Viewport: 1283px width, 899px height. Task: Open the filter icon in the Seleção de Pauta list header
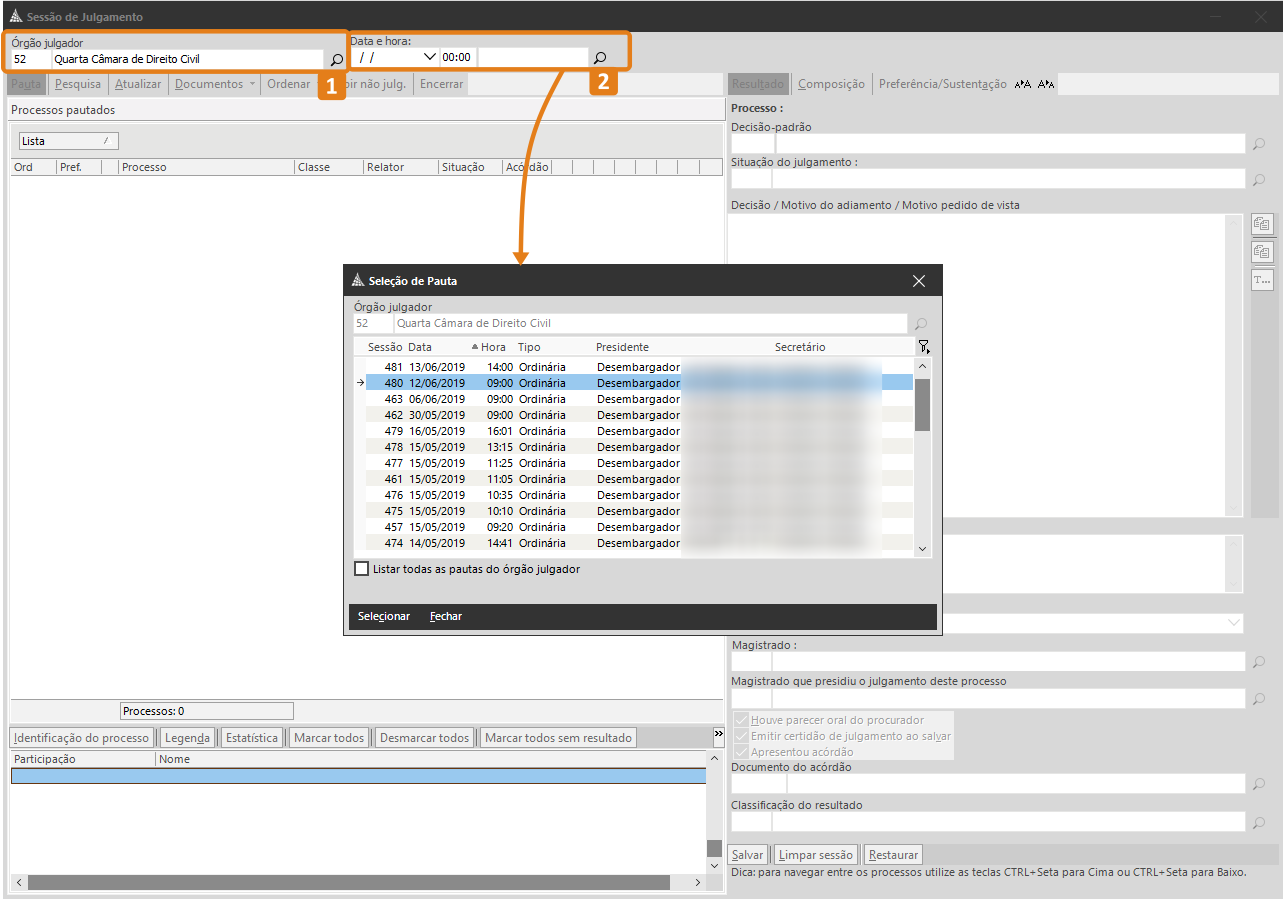tap(923, 347)
